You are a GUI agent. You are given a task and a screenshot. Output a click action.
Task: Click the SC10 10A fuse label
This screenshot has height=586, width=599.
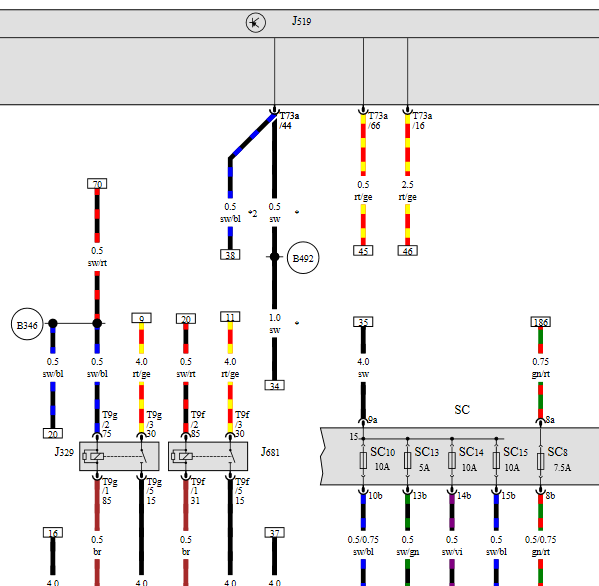[382, 459]
